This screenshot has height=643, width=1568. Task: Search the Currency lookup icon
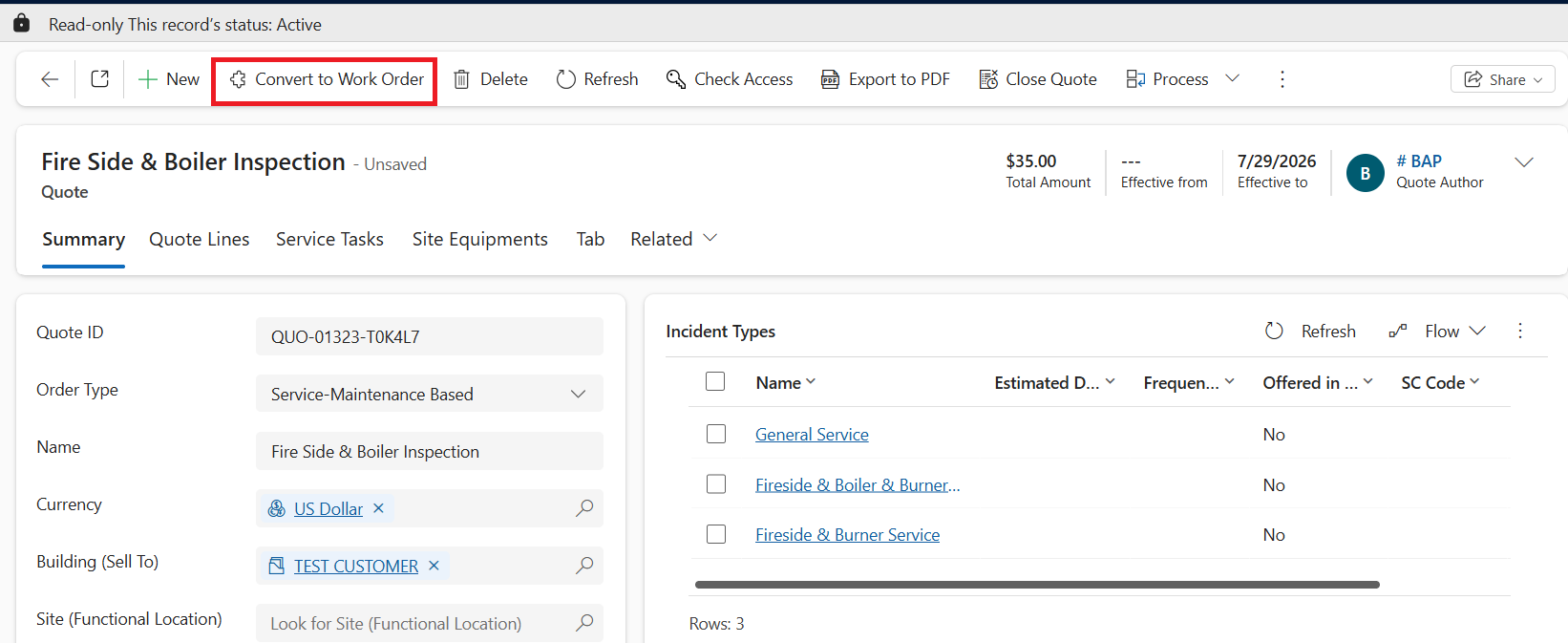(584, 508)
